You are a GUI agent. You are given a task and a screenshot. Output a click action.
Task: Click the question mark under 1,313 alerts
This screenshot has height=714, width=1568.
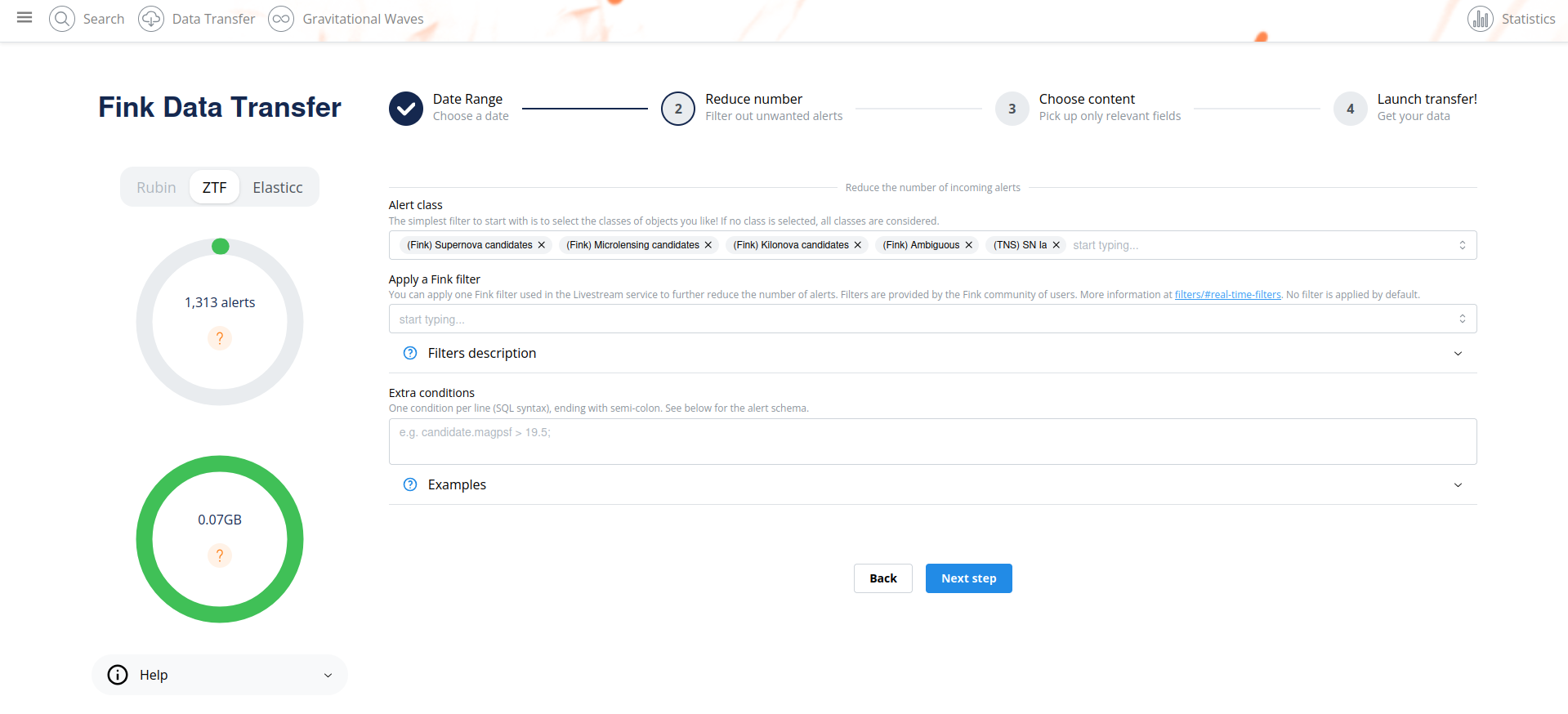(x=220, y=338)
